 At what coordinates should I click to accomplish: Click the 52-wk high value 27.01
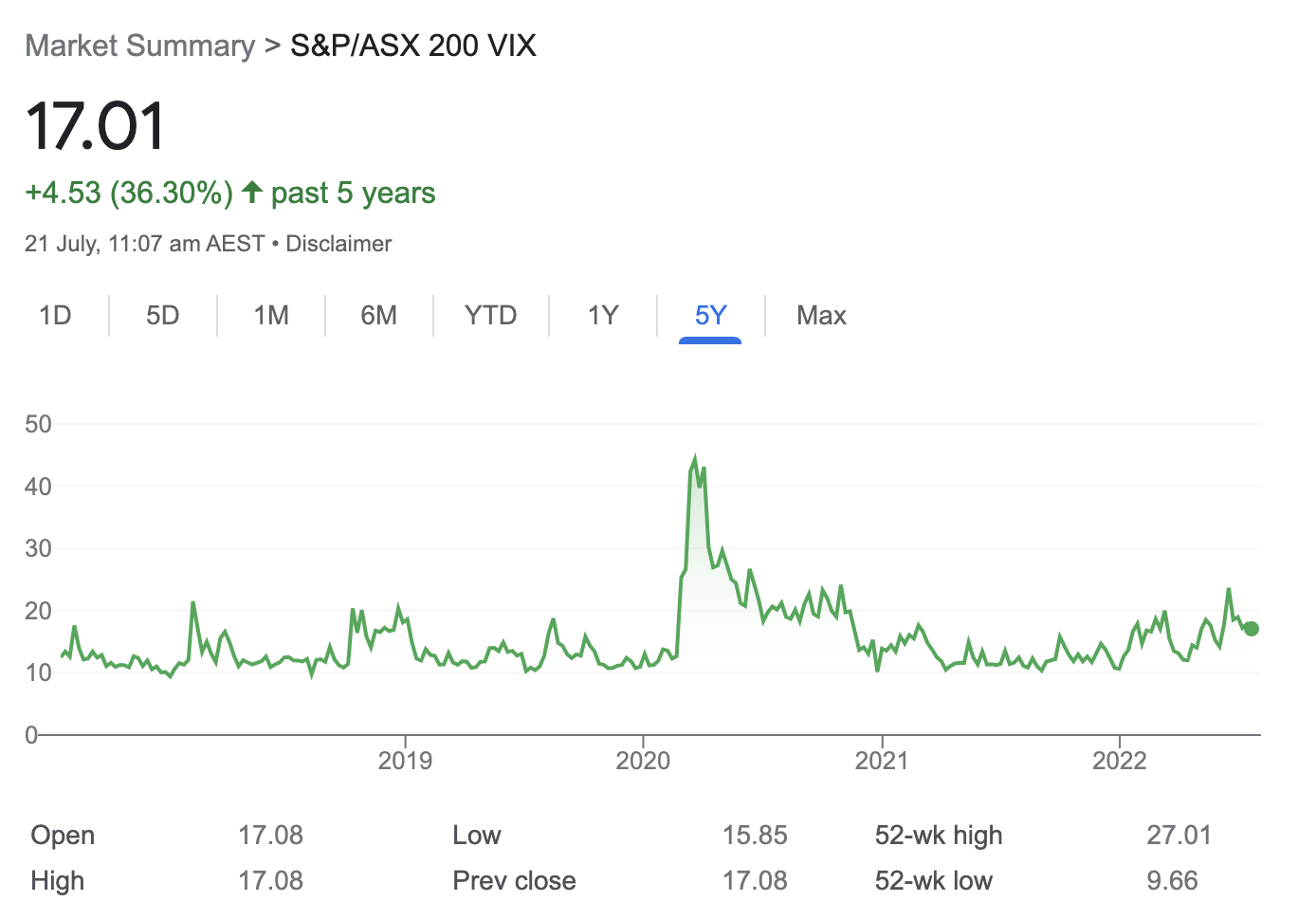1179,835
